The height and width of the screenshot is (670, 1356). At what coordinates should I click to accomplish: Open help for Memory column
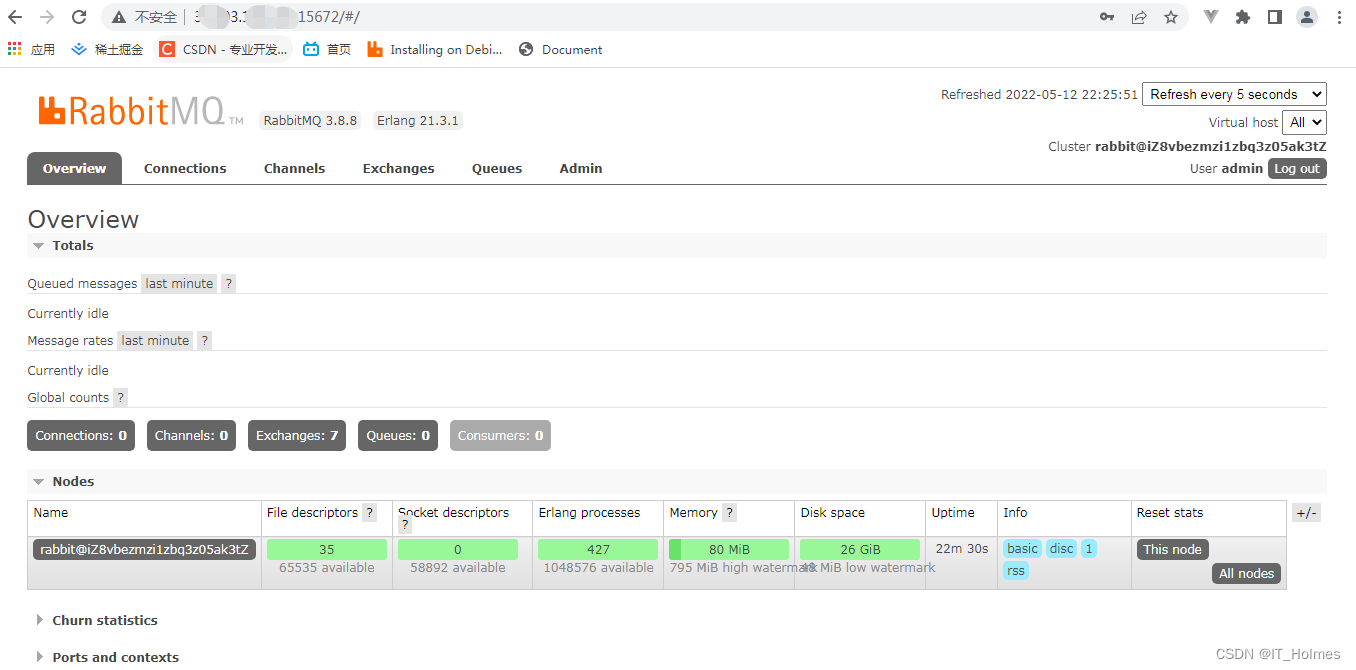(x=729, y=513)
